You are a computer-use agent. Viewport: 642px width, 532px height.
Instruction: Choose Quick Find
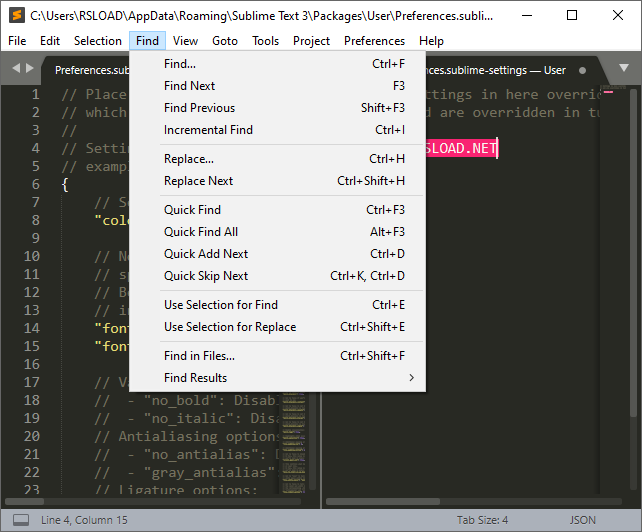click(x=278, y=210)
